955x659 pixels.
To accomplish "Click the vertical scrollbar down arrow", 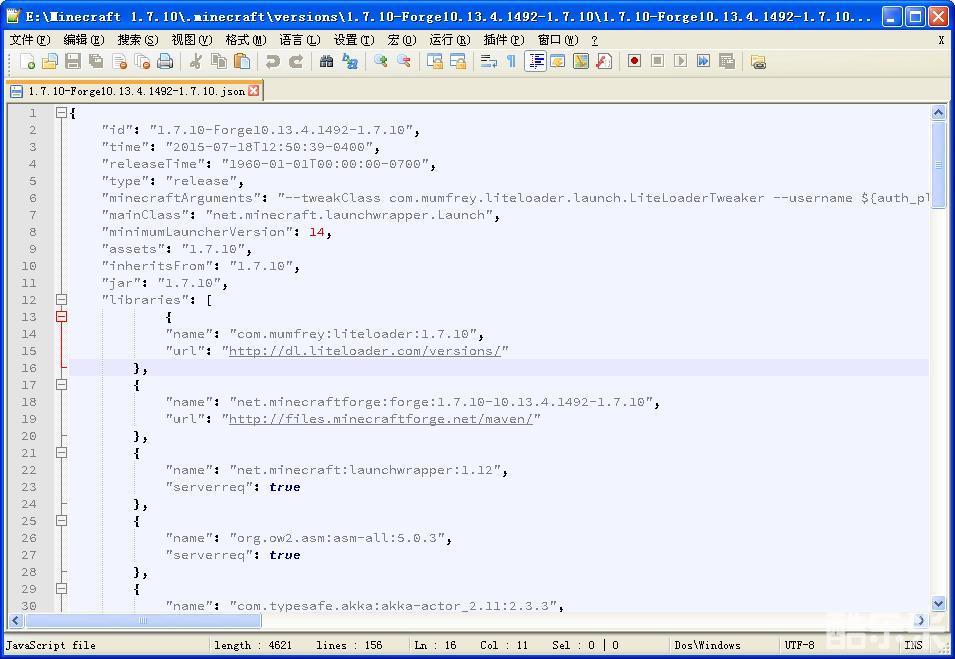I will click(939, 604).
